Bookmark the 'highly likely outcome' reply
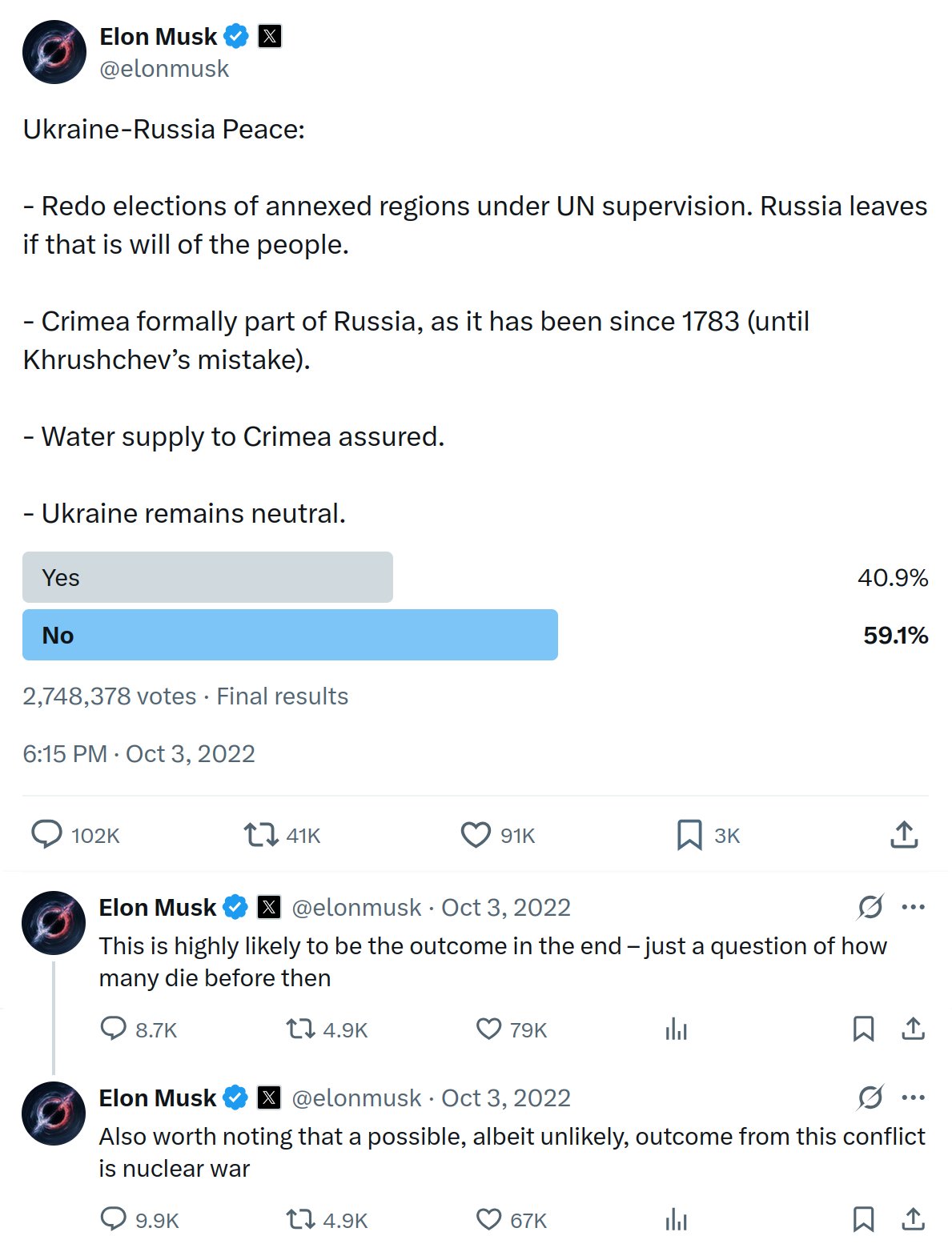Viewport: 952px width, 1248px height. pos(863,1029)
